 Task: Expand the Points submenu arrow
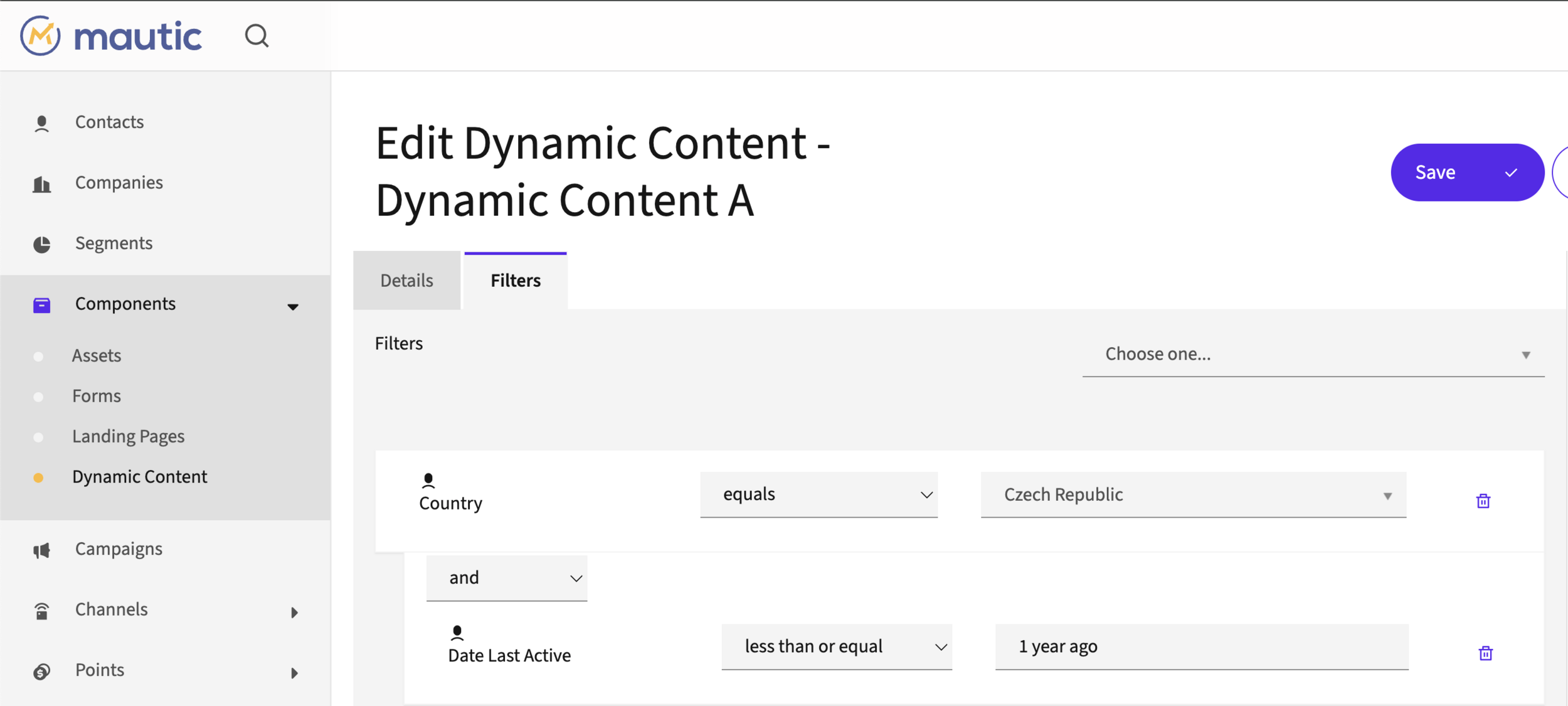pos(294,673)
